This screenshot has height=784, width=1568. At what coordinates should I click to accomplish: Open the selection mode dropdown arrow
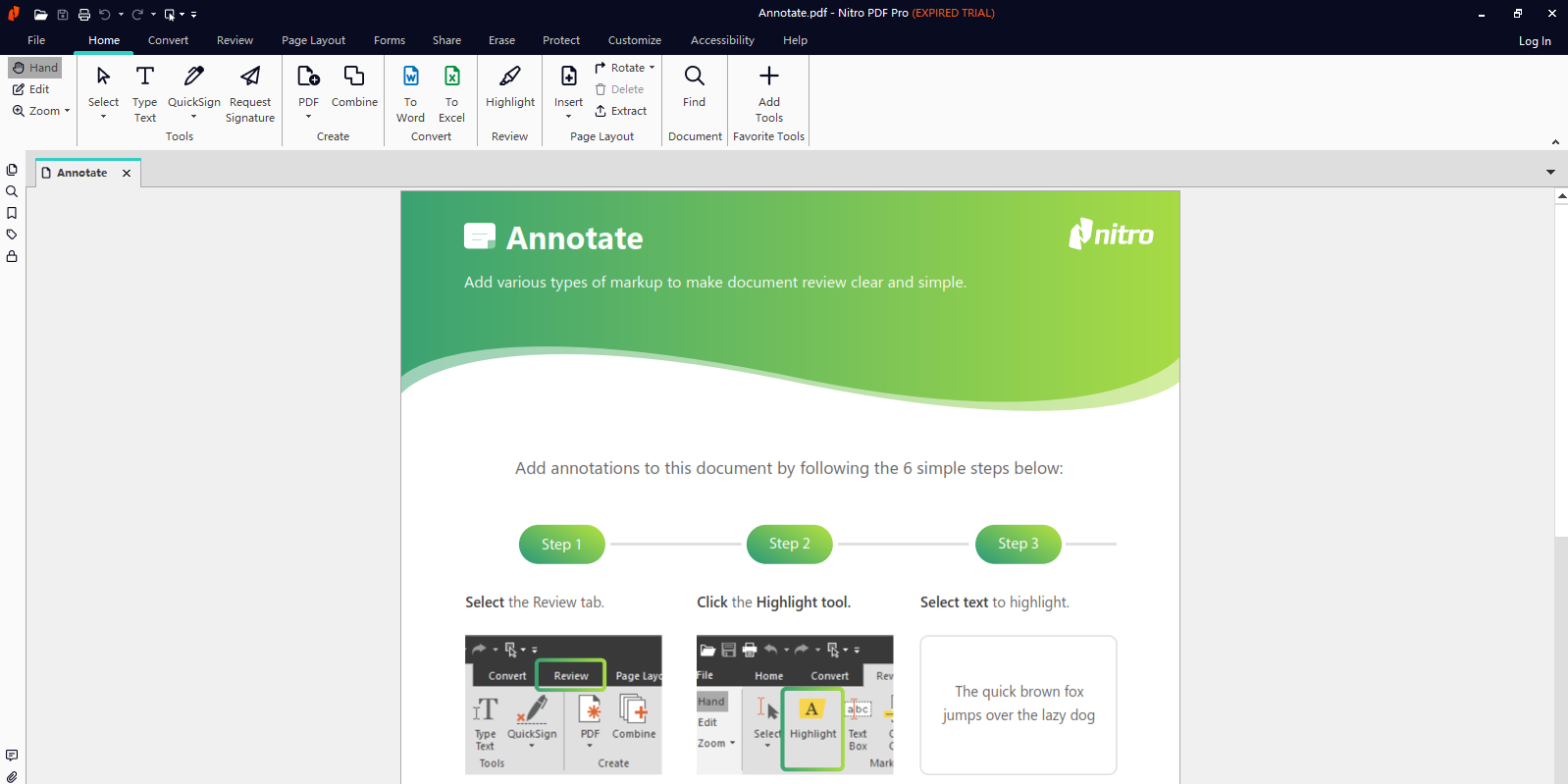click(183, 15)
